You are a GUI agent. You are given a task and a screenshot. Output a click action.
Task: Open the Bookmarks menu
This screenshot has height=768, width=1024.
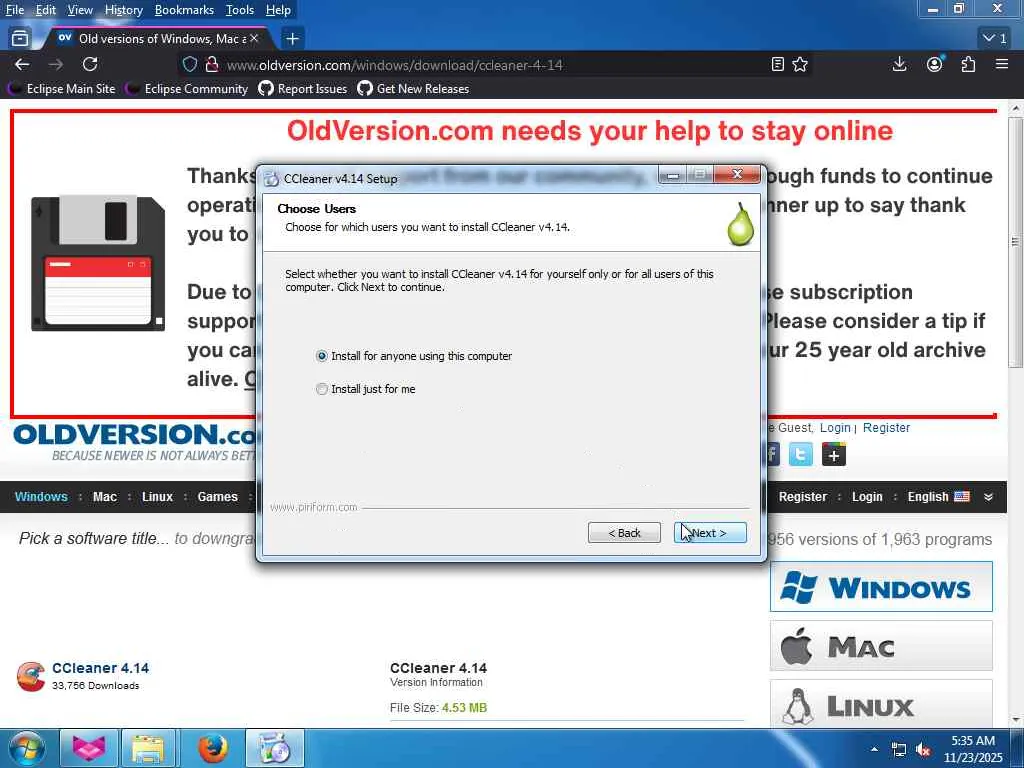point(184,10)
